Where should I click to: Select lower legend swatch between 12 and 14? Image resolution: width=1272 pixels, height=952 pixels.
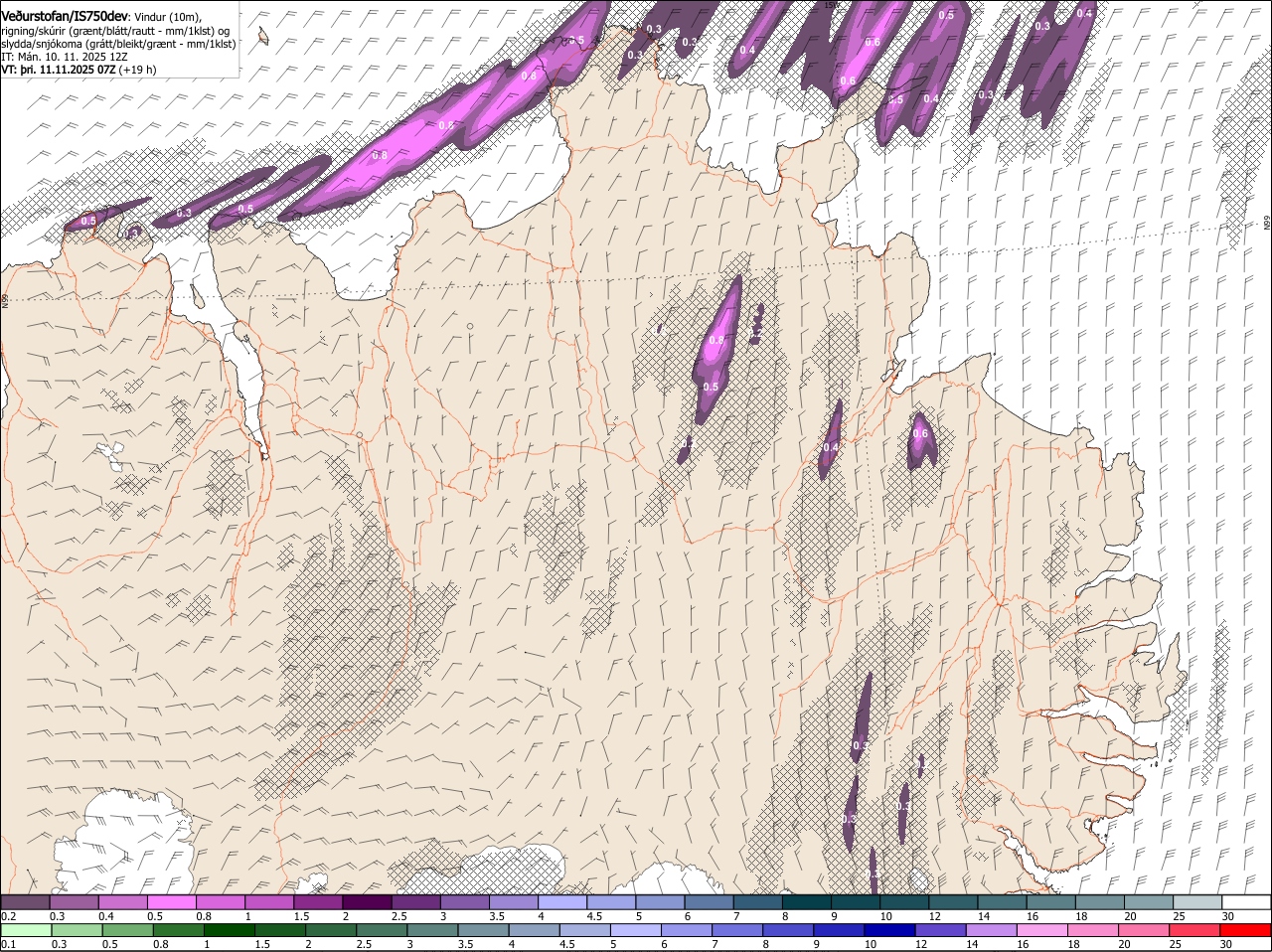[941, 931]
